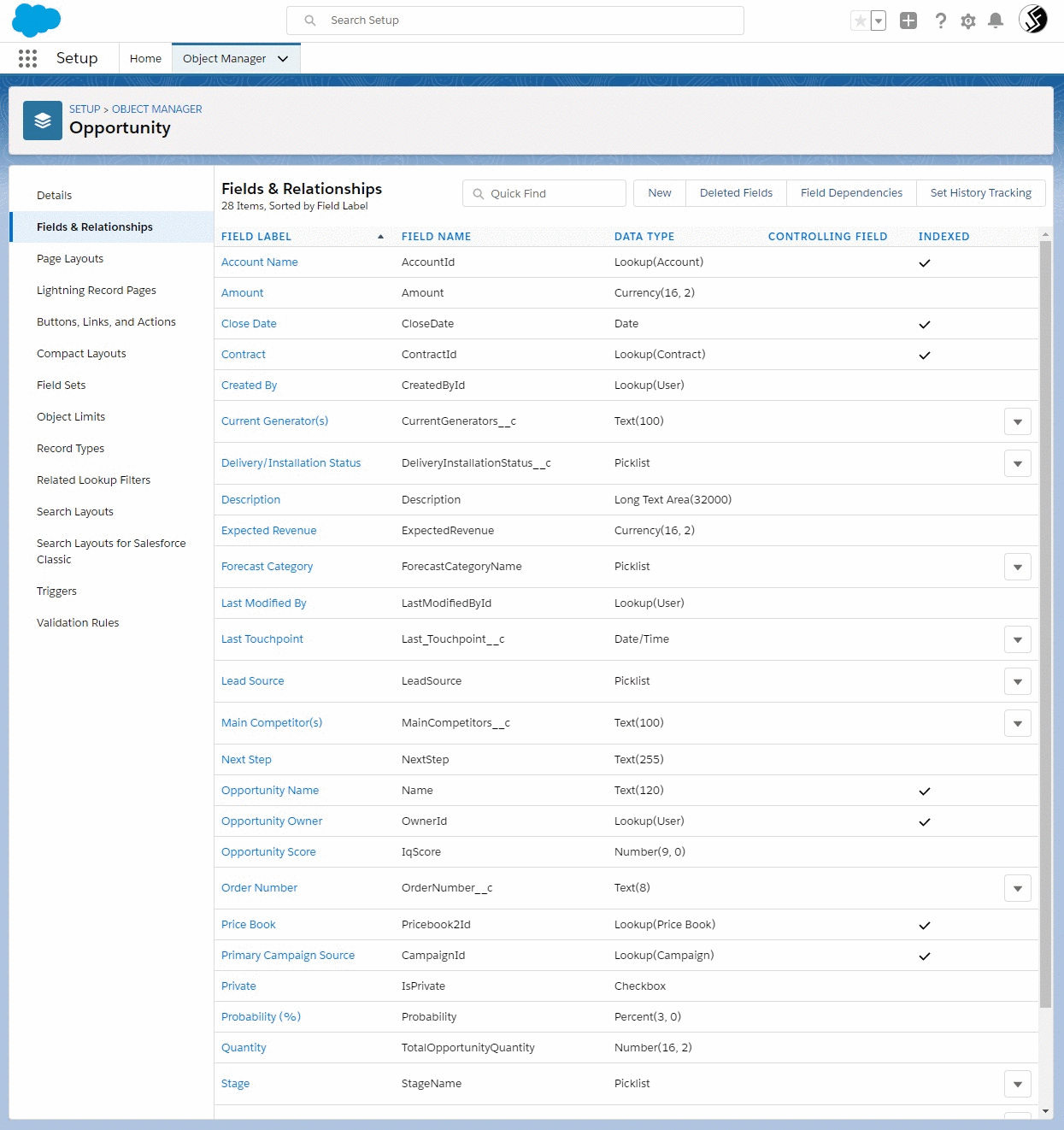The image size is (1064, 1130).
Task: Open the Probability (%) field
Action: pyautogui.click(x=261, y=1017)
